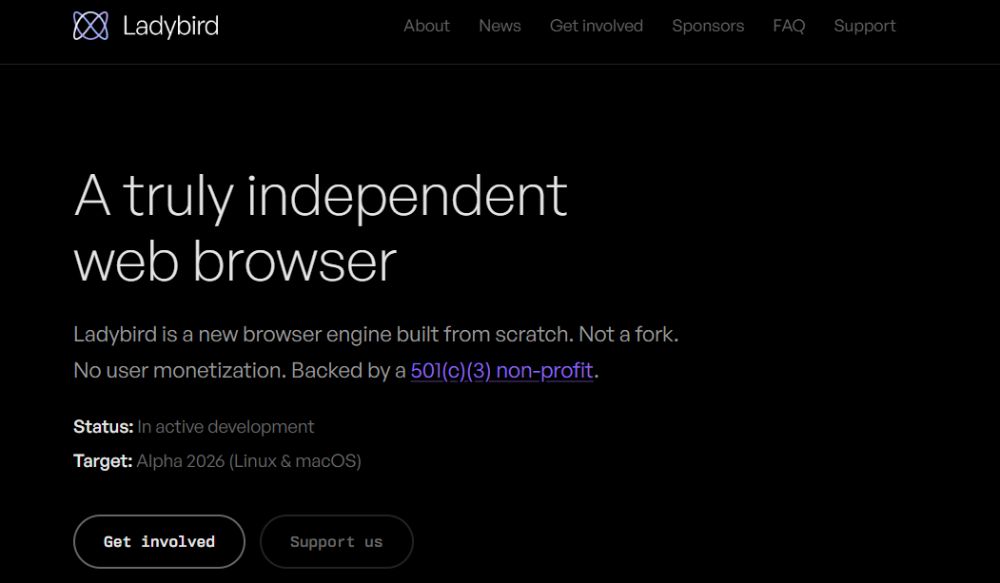Click the 'A truly independent' heading line

point(320,196)
